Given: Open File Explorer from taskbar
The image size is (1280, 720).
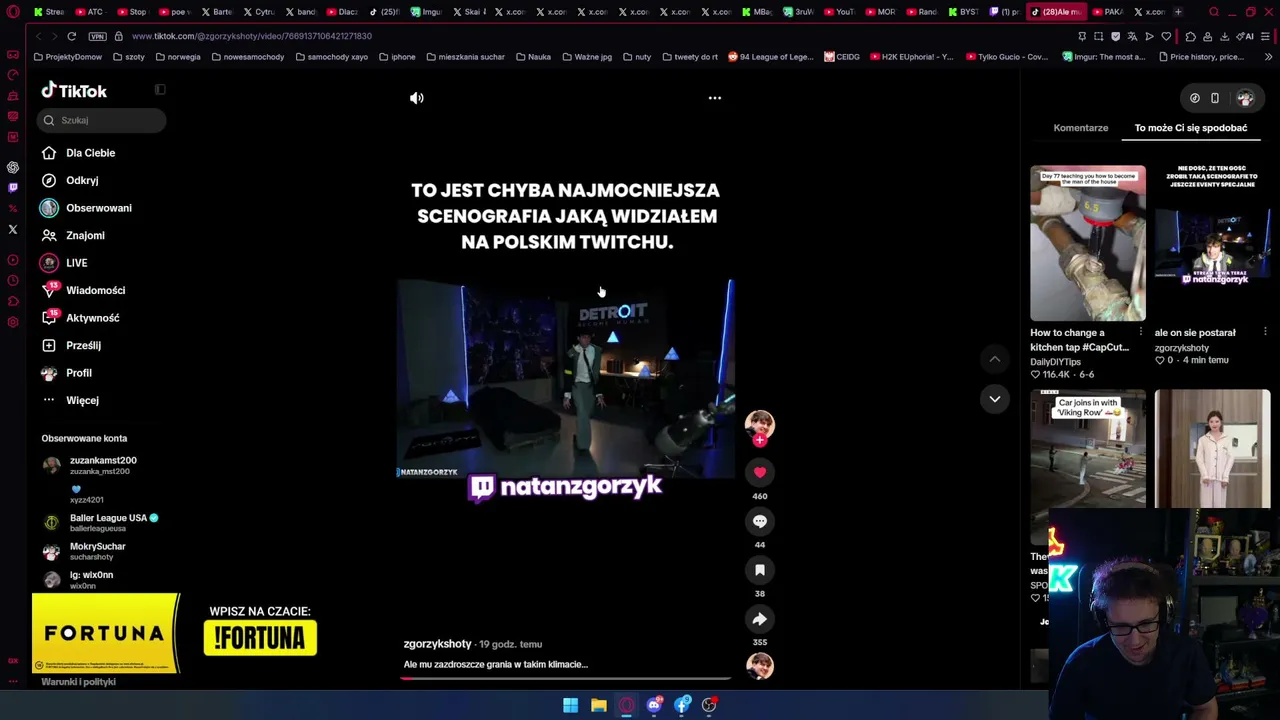Looking at the screenshot, I should pyautogui.click(x=598, y=705).
